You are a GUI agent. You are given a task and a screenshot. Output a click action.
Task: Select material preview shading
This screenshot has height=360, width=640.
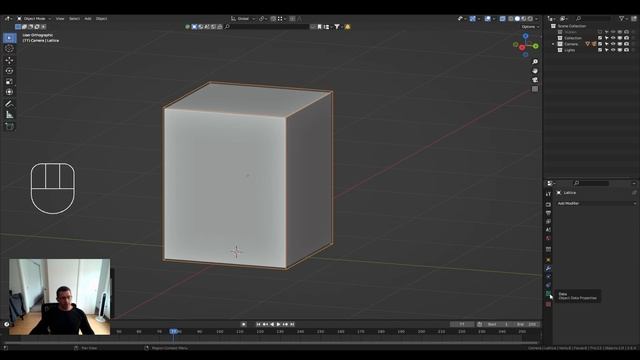tap(524, 18)
